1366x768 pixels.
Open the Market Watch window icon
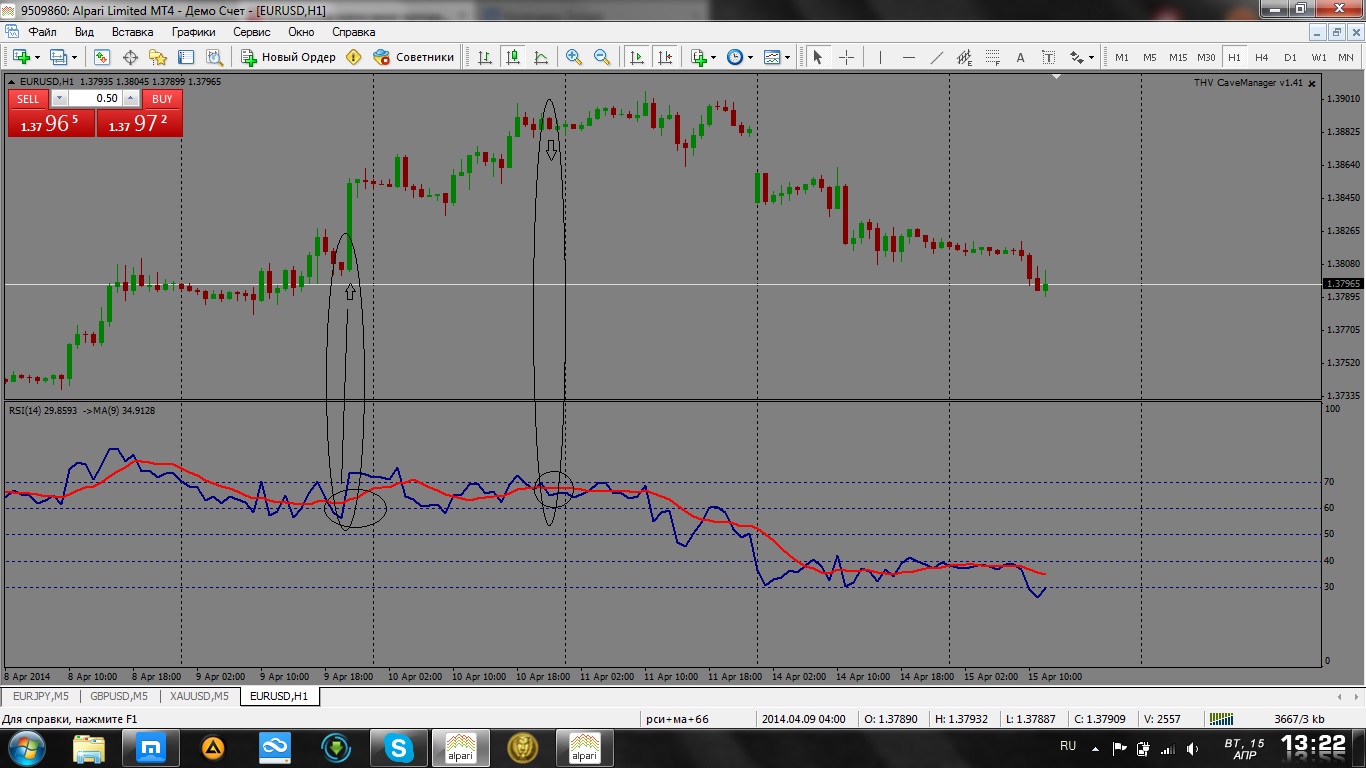(102, 57)
